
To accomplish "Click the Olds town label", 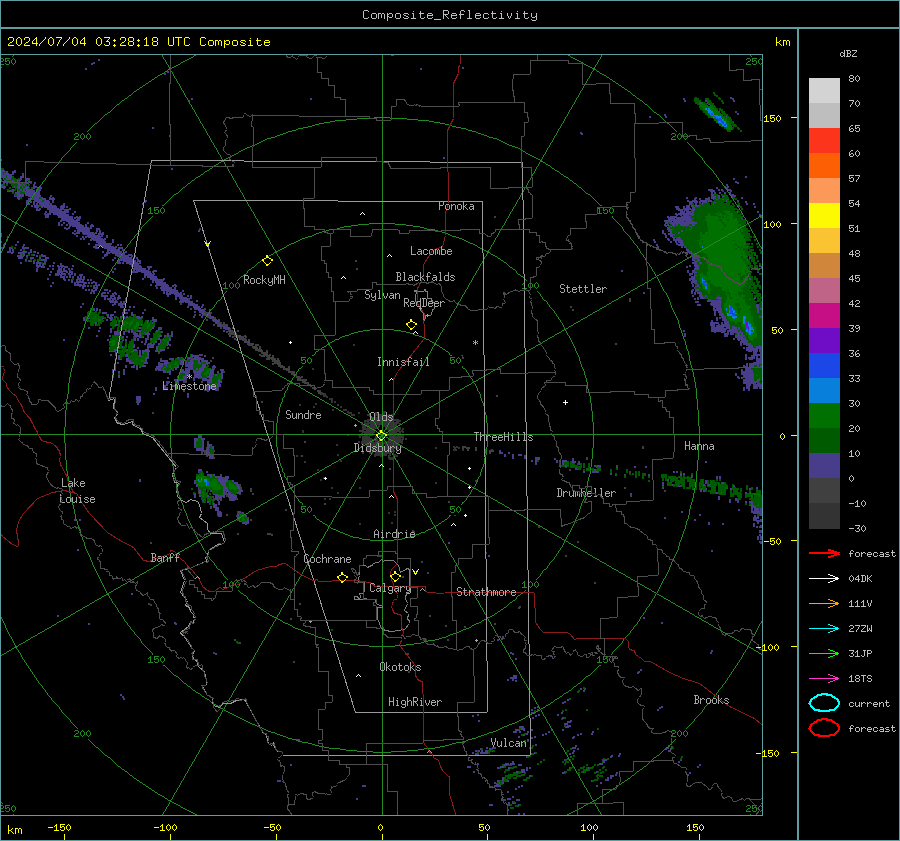I will [x=381, y=417].
